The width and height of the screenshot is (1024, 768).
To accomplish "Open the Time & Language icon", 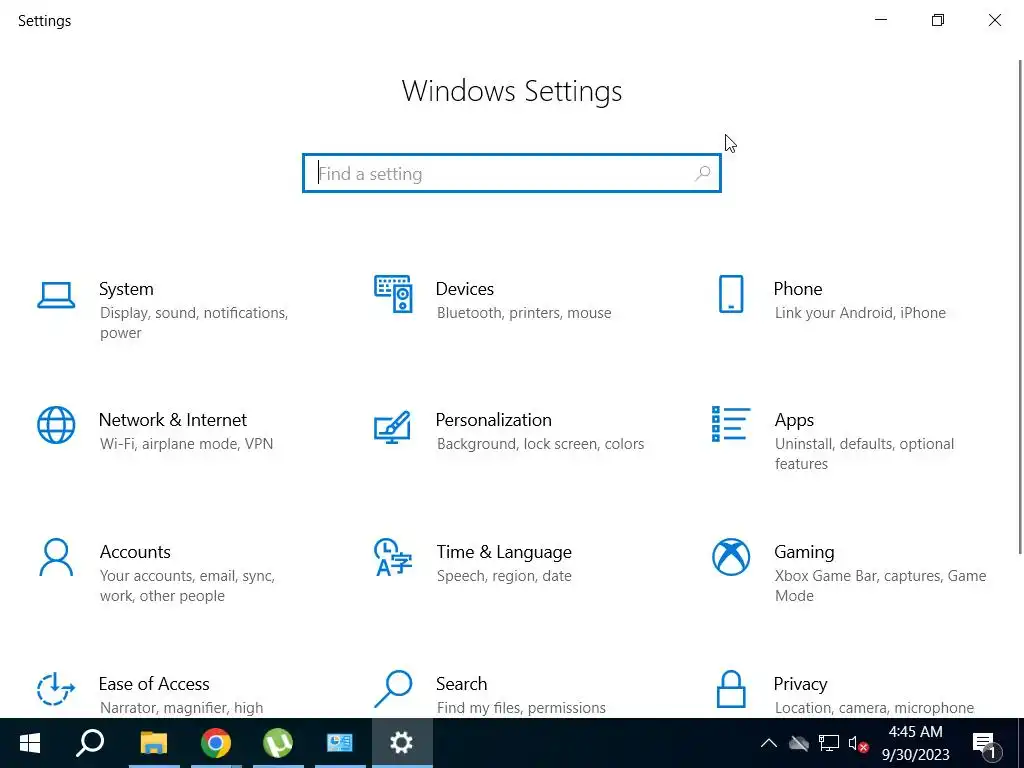I will tap(392, 557).
